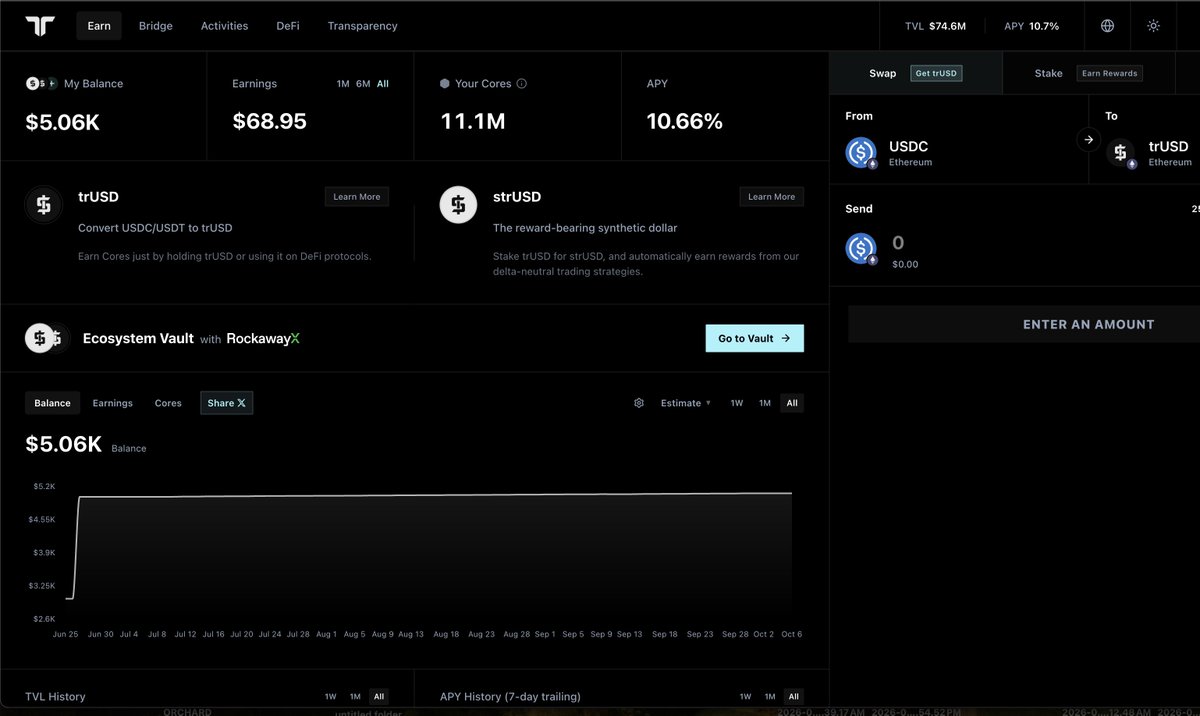Show the Earnings chart tab
Viewport: 1200px width, 716px height.
[x=113, y=403]
